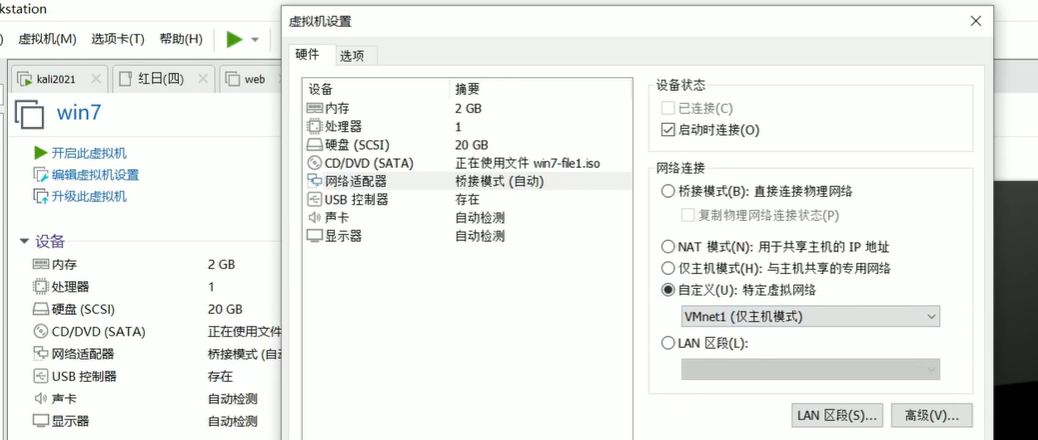Click the 编辑虚拟机设置 link
This screenshot has width=1038, height=440.
95,175
